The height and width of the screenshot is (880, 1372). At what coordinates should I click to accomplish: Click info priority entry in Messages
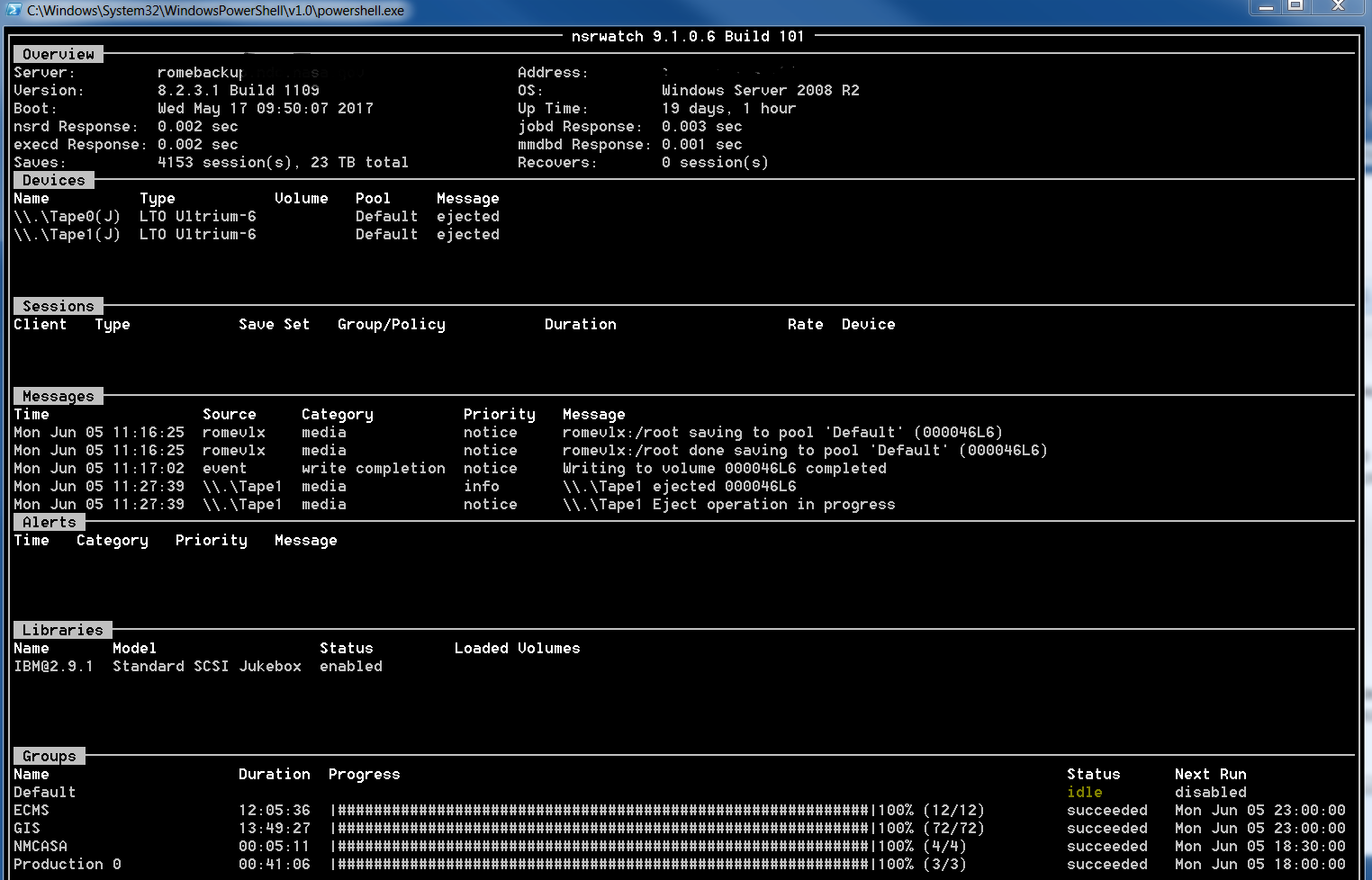coord(482,486)
